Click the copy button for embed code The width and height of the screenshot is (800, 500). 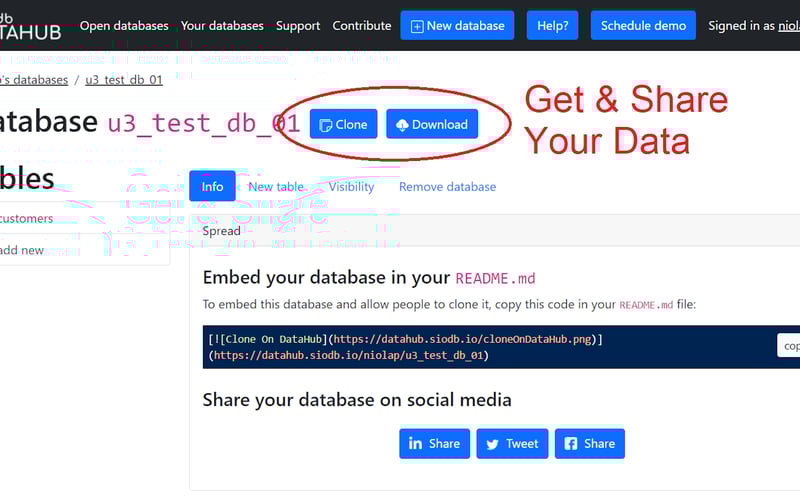tap(789, 346)
